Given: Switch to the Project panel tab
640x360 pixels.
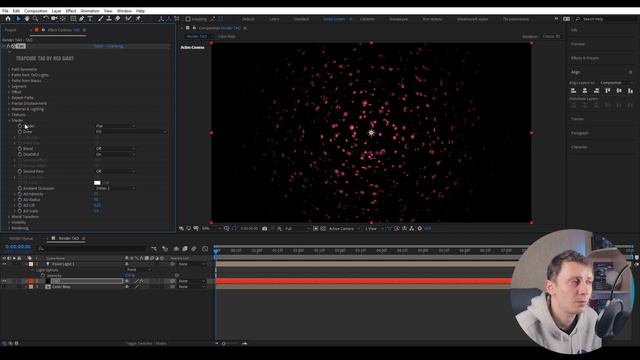Looking at the screenshot, I should click(11, 30).
